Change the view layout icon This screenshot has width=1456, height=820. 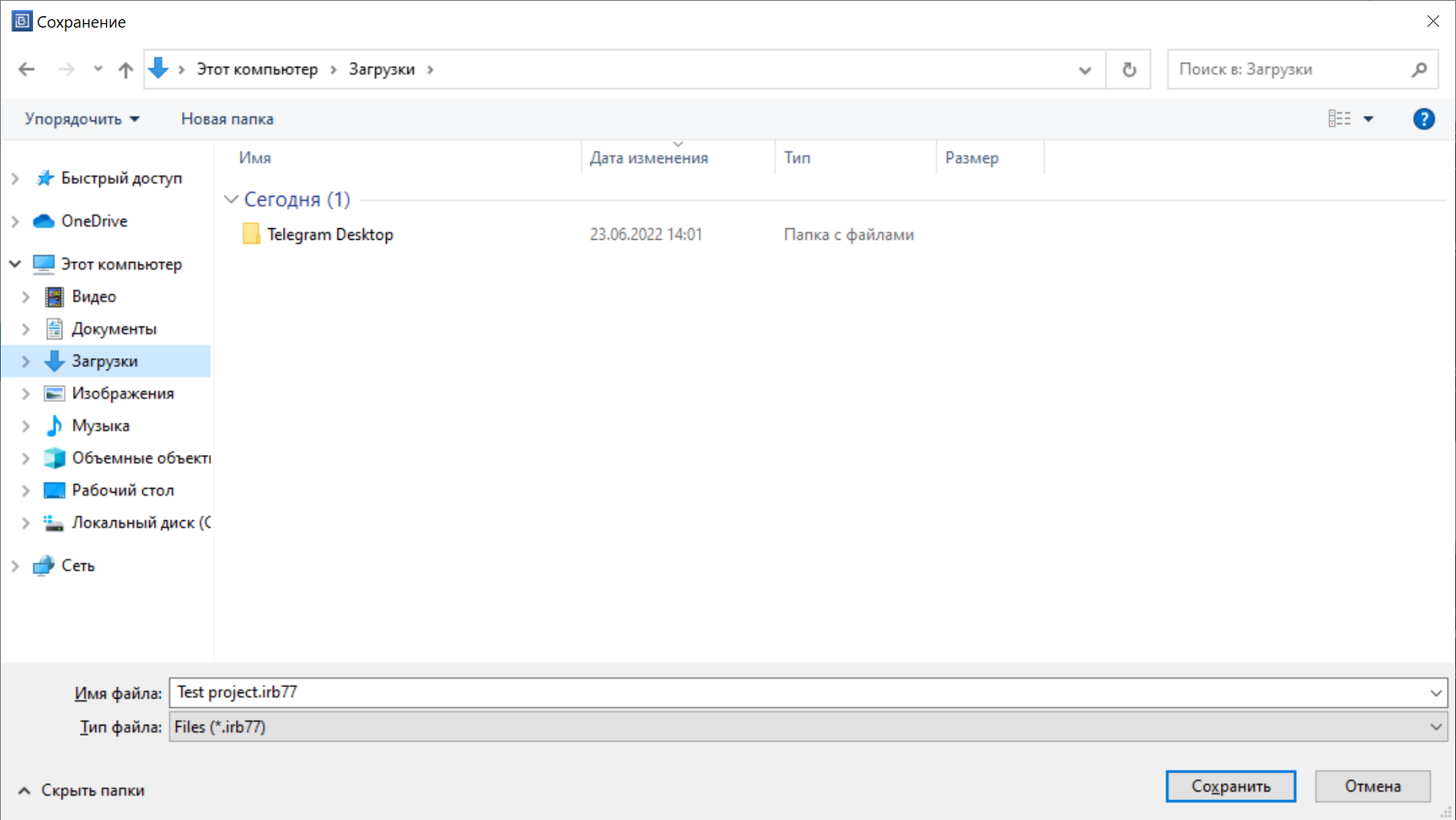[1339, 119]
